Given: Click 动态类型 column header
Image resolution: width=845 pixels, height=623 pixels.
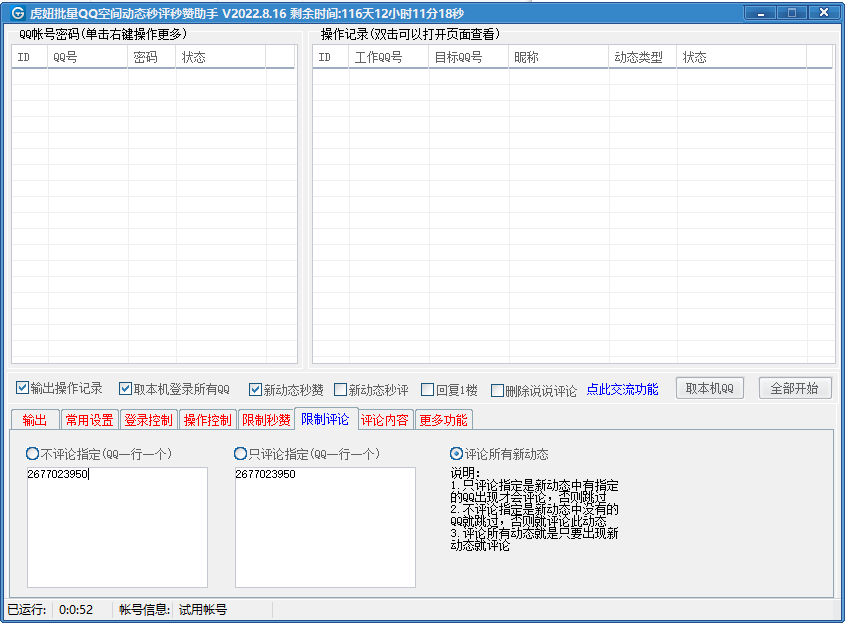Looking at the screenshot, I should point(643,57).
